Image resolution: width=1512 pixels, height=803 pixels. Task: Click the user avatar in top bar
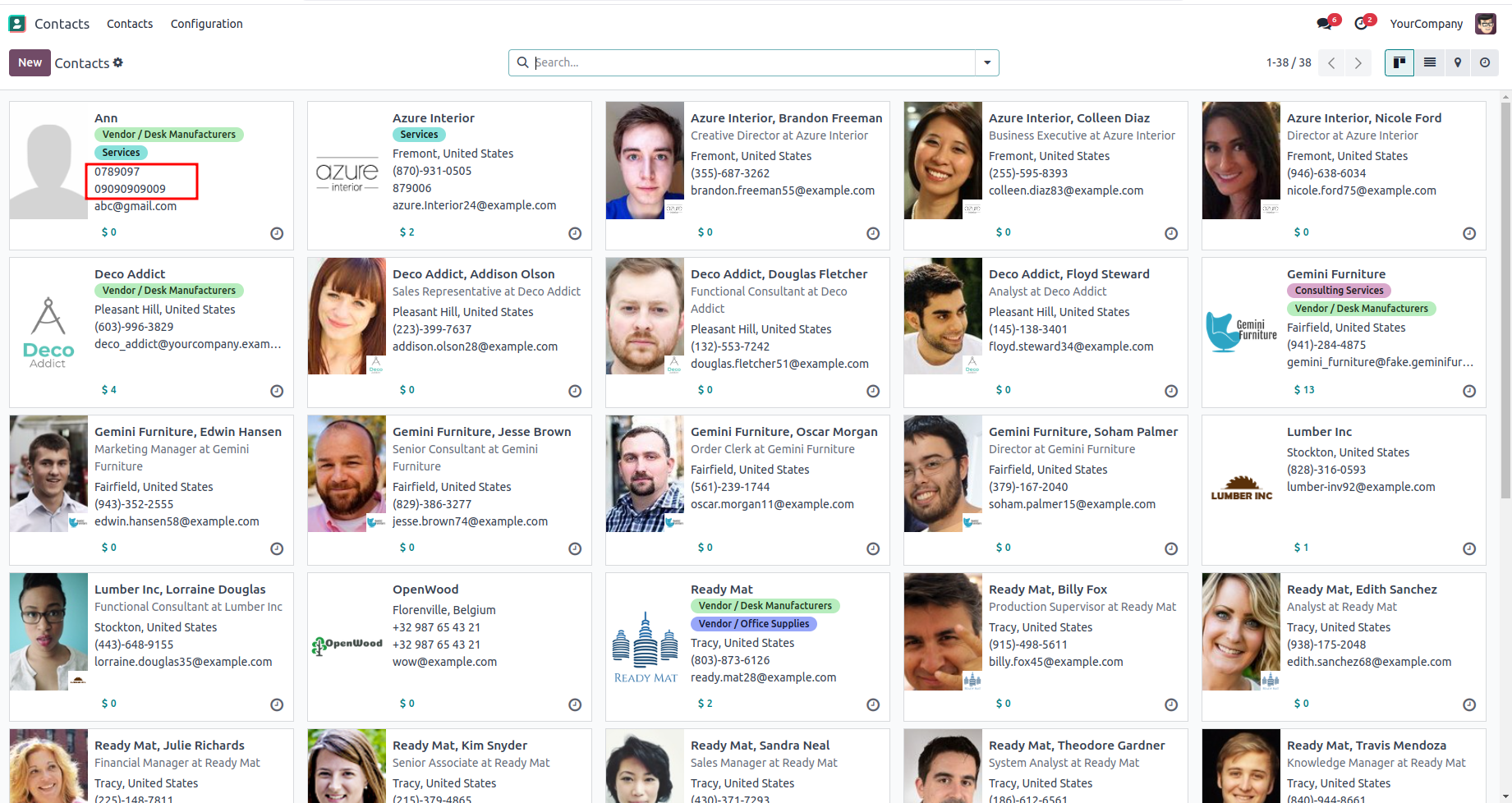(x=1485, y=24)
